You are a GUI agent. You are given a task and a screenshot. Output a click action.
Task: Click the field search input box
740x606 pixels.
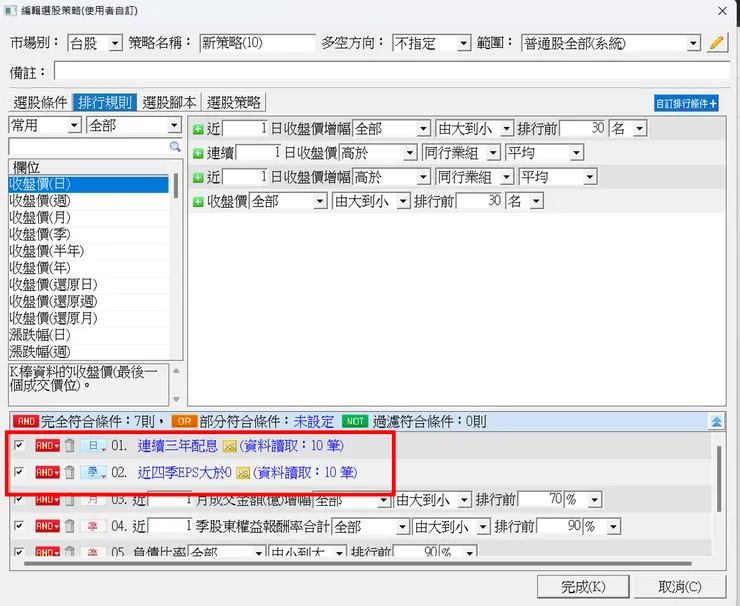click(x=89, y=147)
